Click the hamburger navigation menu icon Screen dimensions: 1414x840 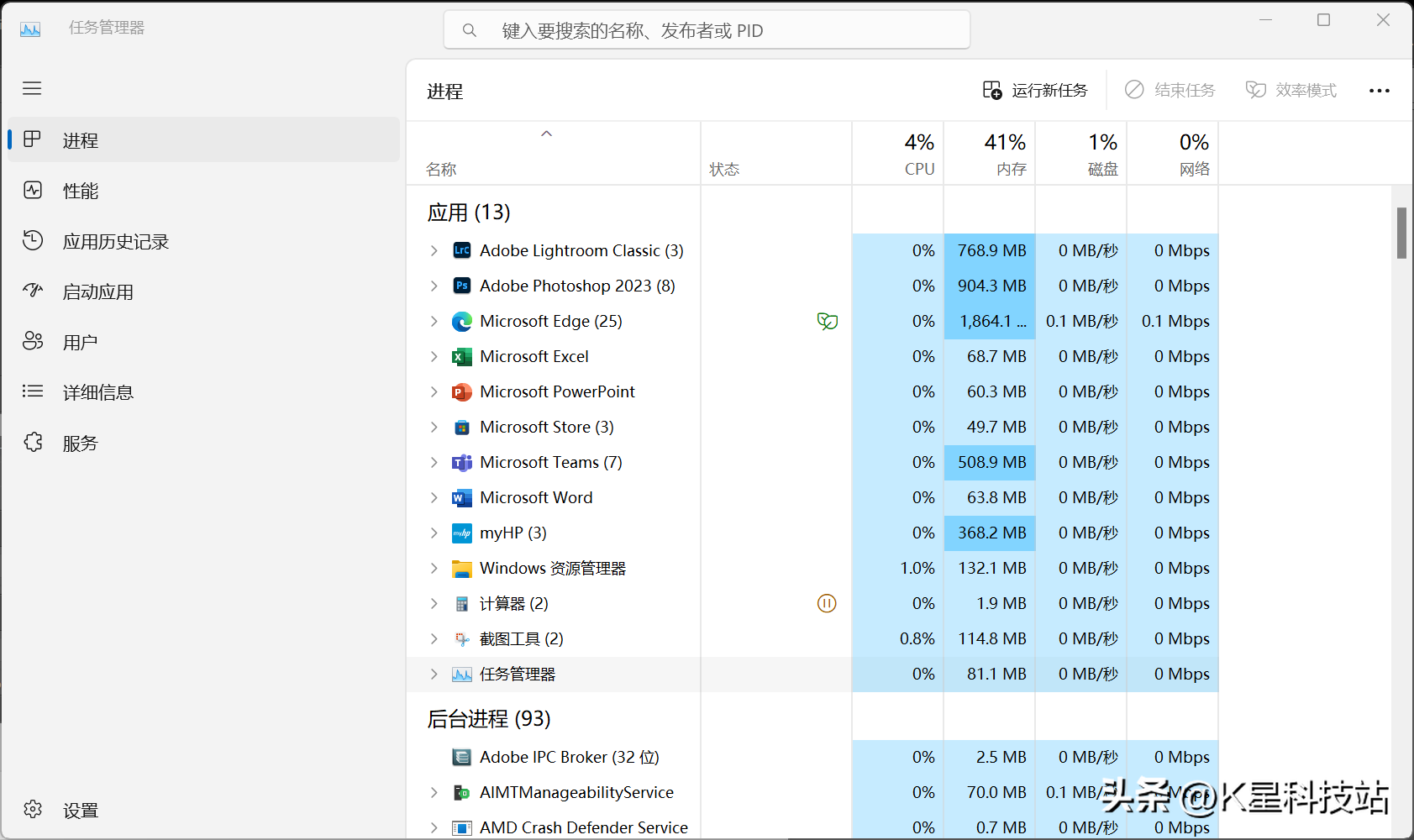(x=32, y=89)
